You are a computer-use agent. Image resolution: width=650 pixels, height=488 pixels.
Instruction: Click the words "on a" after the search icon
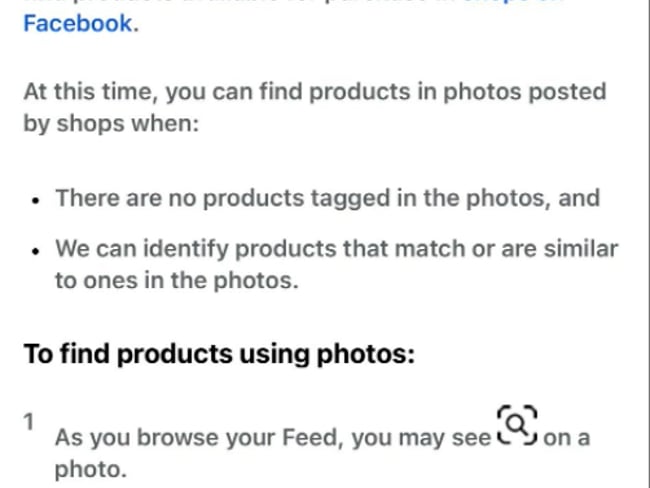tap(567, 437)
